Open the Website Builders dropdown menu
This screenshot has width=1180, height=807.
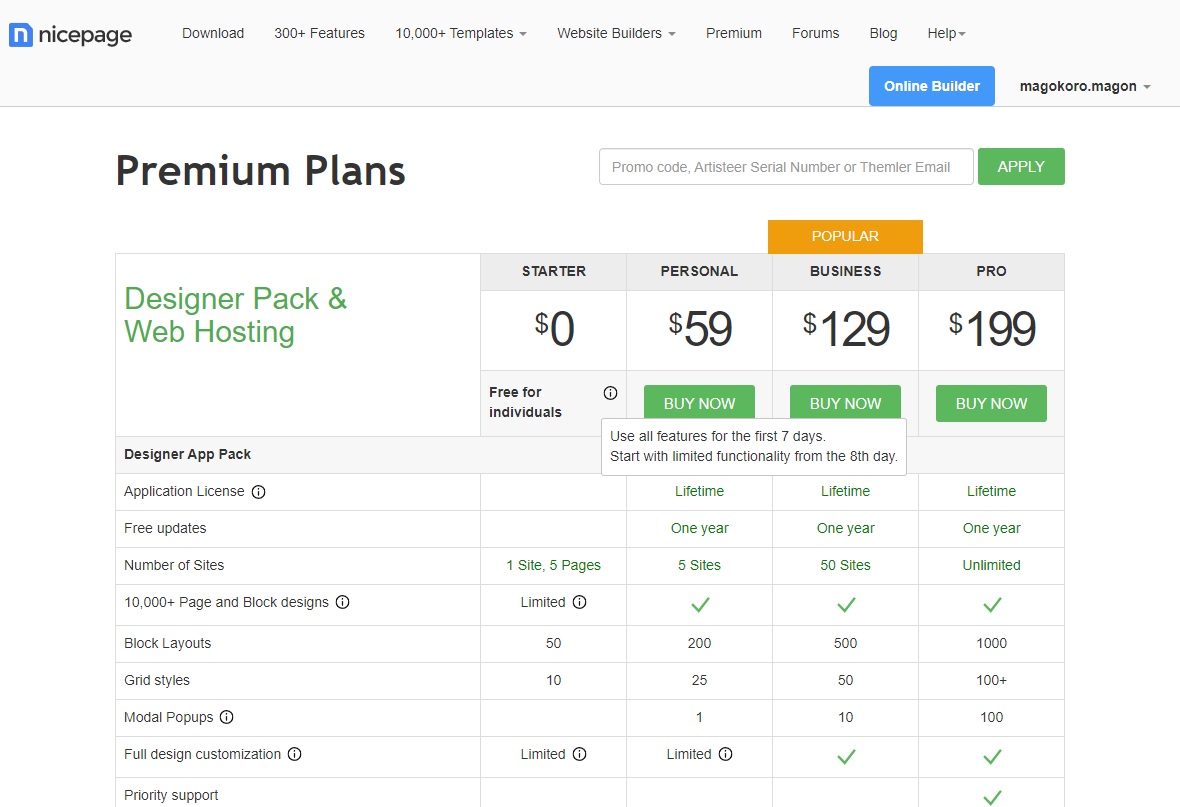[x=616, y=33]
